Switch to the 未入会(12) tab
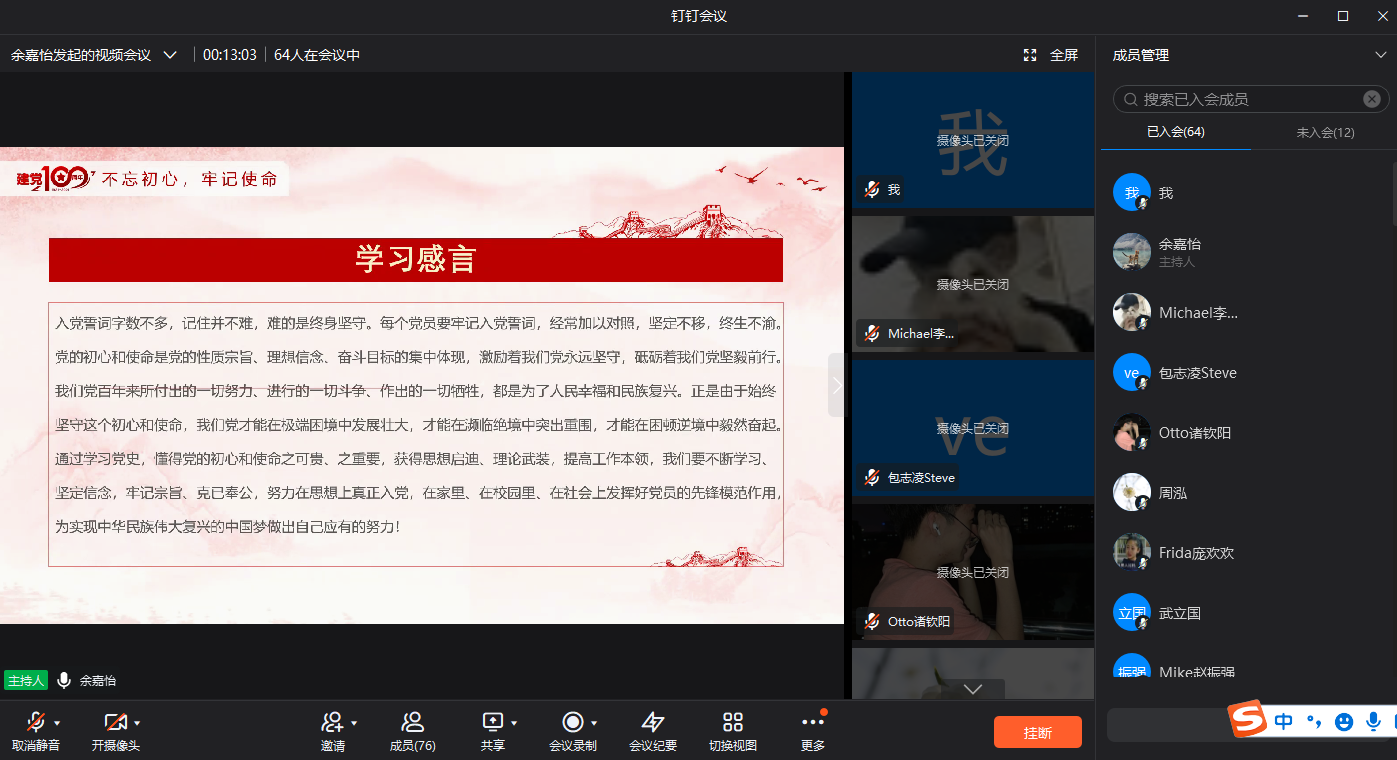 click(1325, 132)
